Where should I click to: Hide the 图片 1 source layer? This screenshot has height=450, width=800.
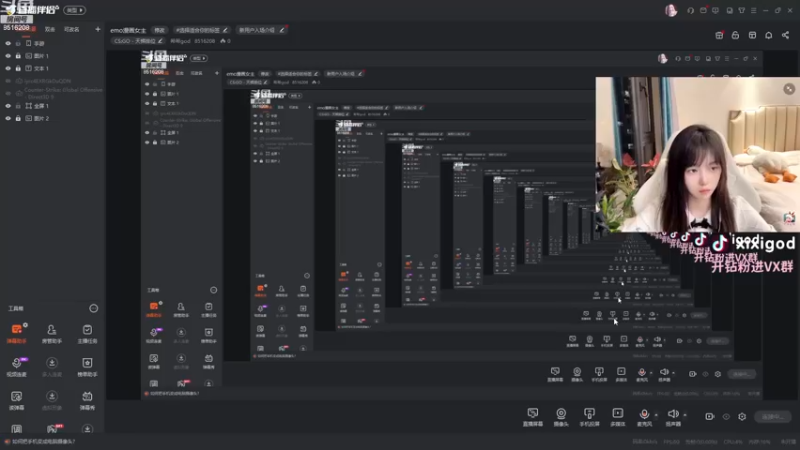(8, 56)
